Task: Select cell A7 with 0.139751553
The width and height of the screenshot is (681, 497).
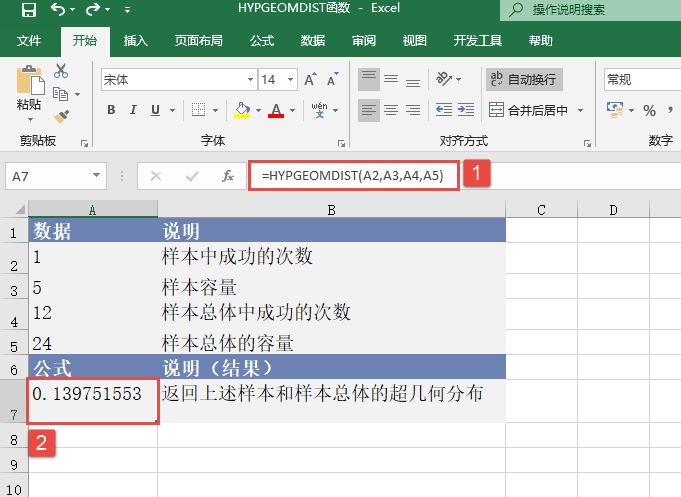Action: pos(93,401)
